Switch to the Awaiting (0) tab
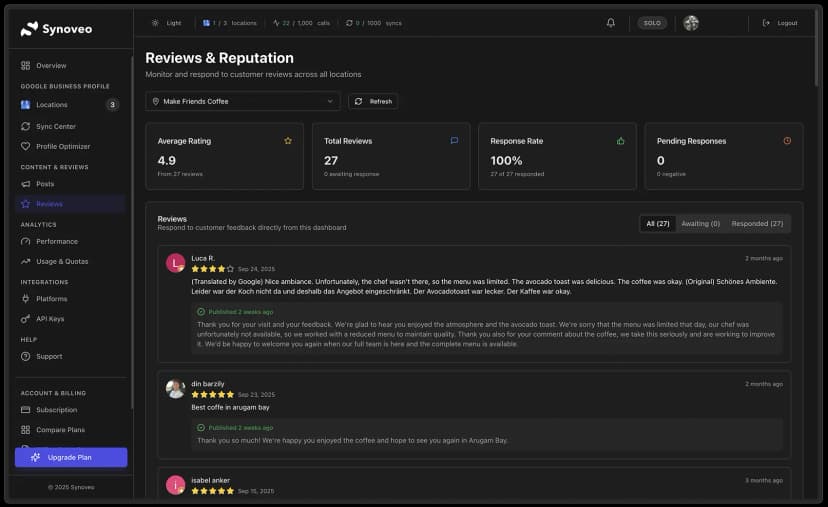 coord(700,224)
